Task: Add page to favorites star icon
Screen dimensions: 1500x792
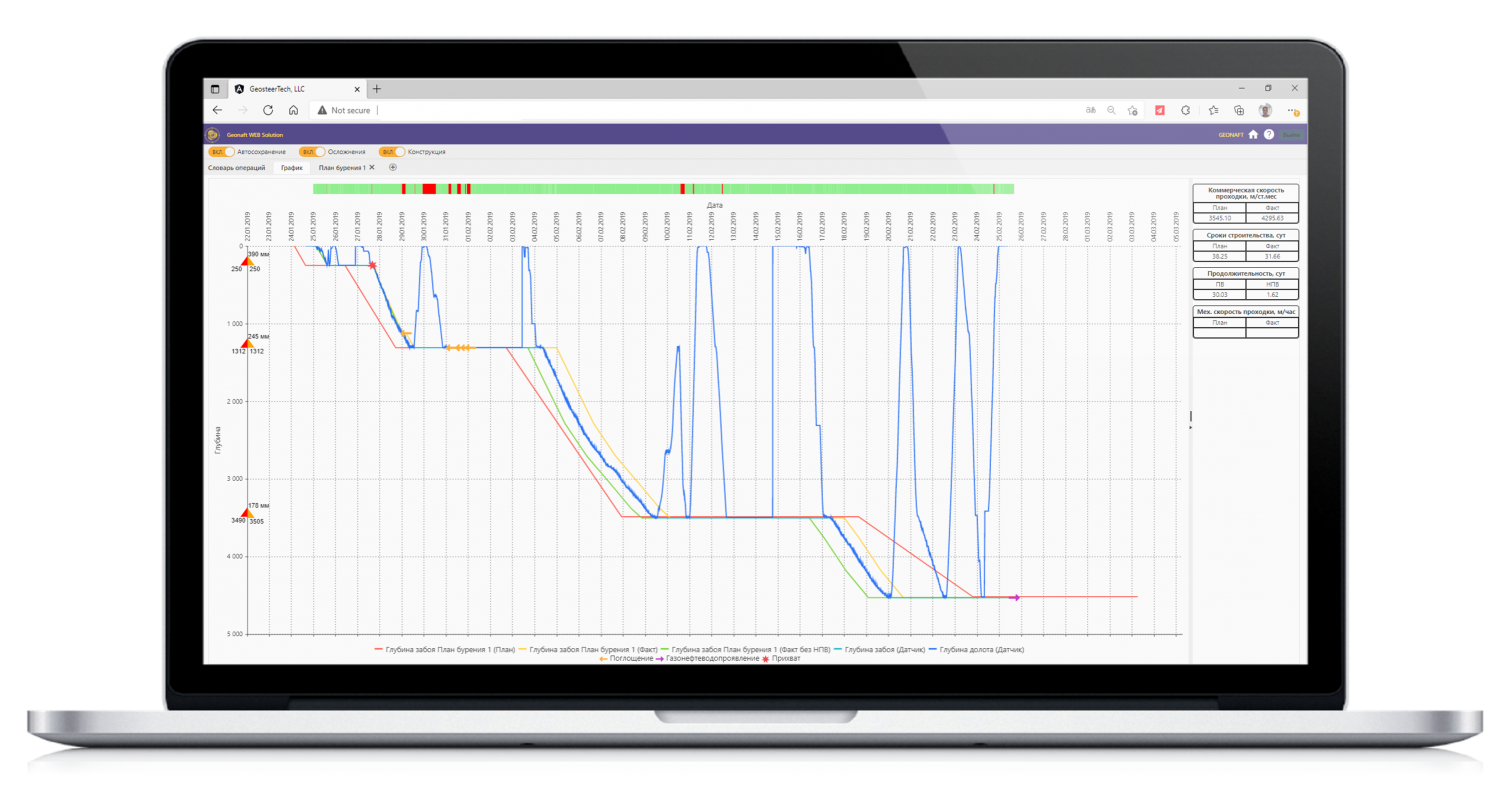Action: coord(1132,111)
